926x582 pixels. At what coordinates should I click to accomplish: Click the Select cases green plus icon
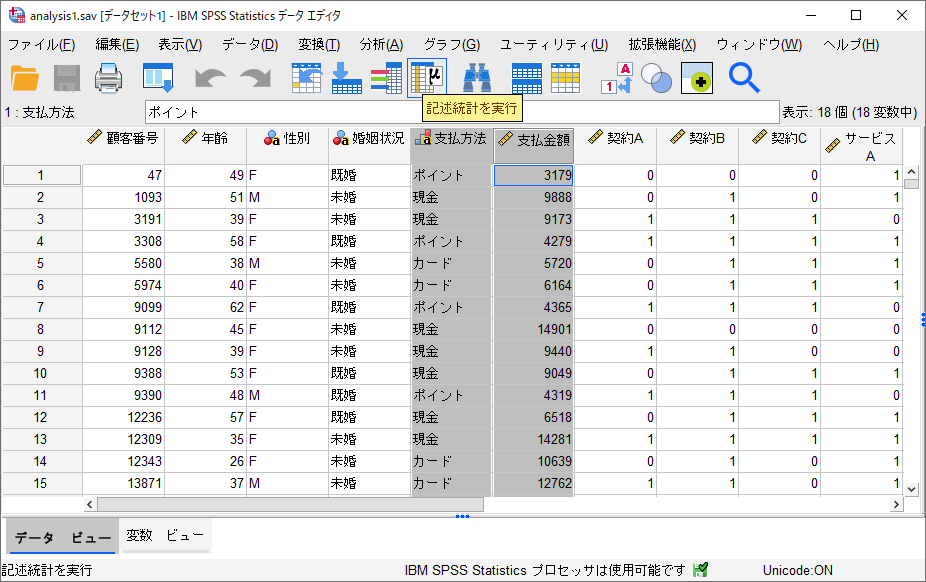pos(697,79)
